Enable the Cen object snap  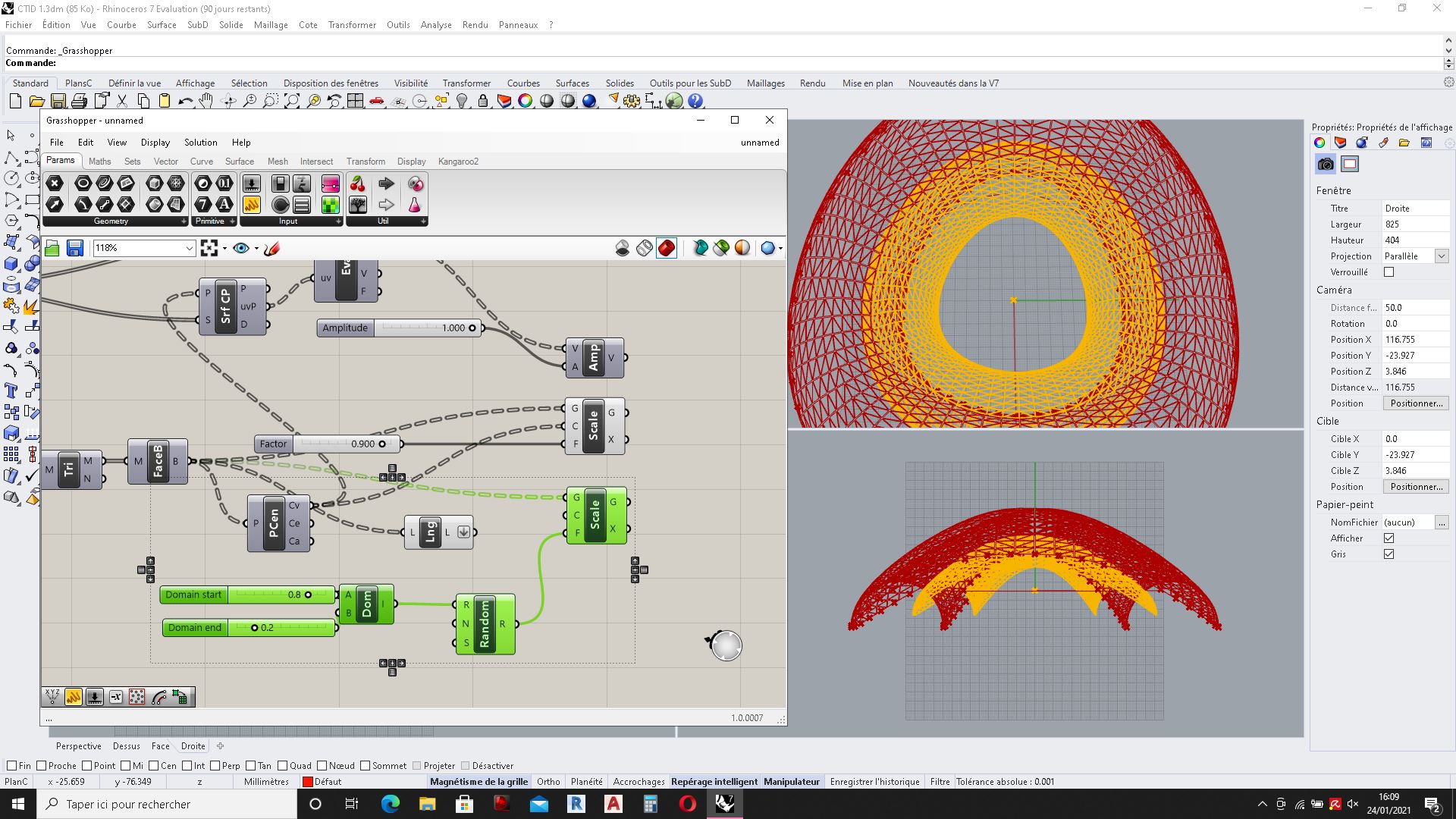154,766
